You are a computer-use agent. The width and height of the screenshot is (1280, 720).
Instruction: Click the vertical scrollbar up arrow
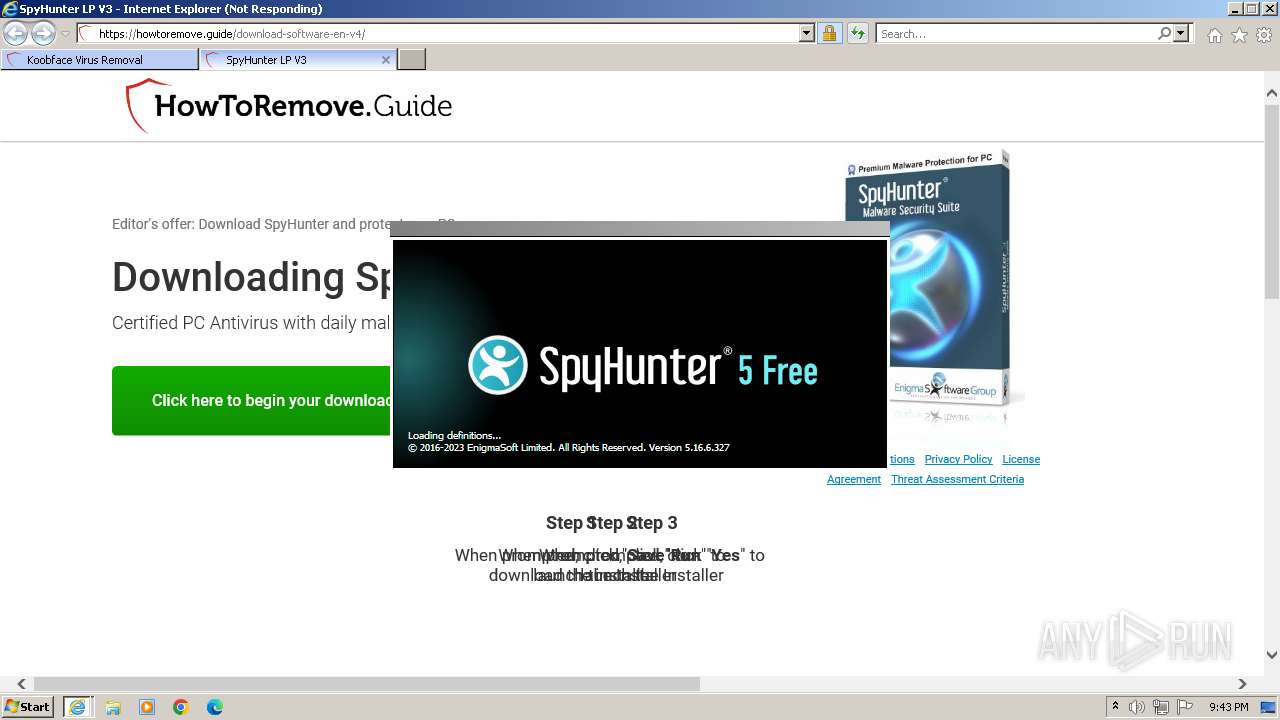[1272, 94]
